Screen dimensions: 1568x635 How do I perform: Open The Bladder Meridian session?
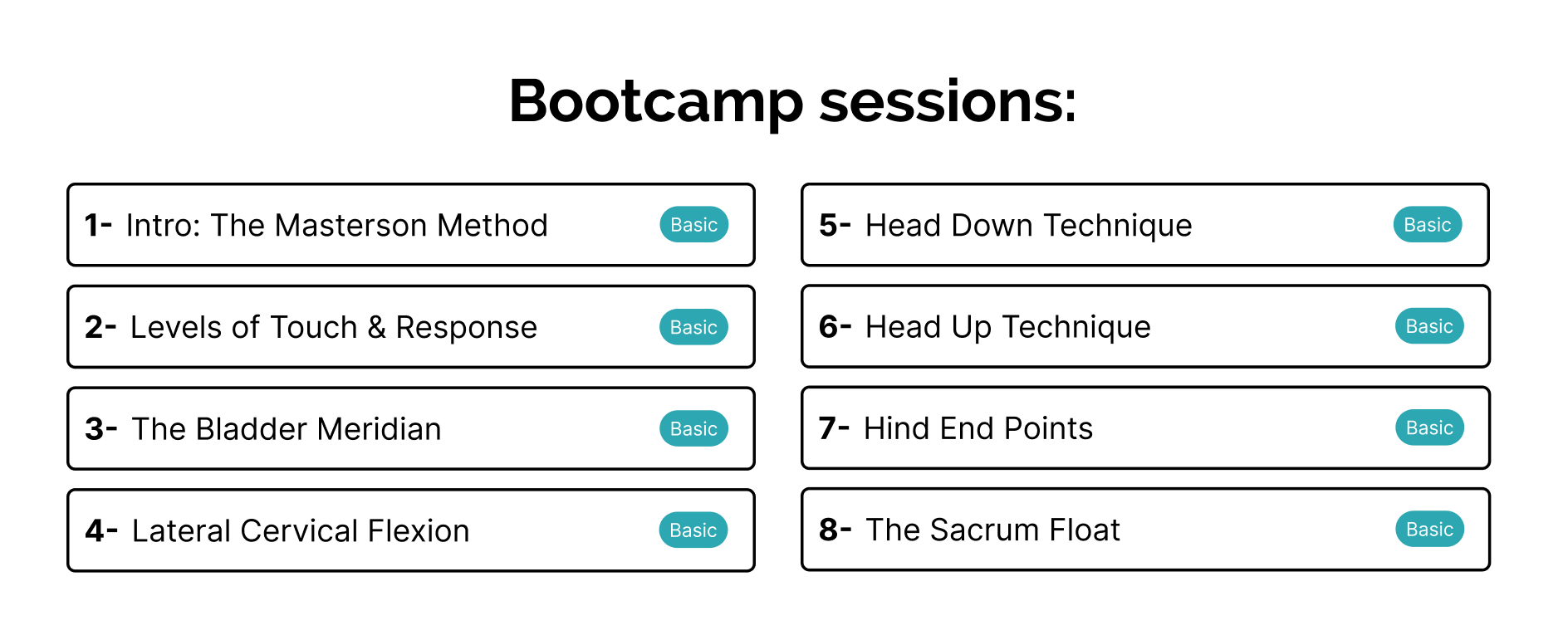click(x=287, y=429)
